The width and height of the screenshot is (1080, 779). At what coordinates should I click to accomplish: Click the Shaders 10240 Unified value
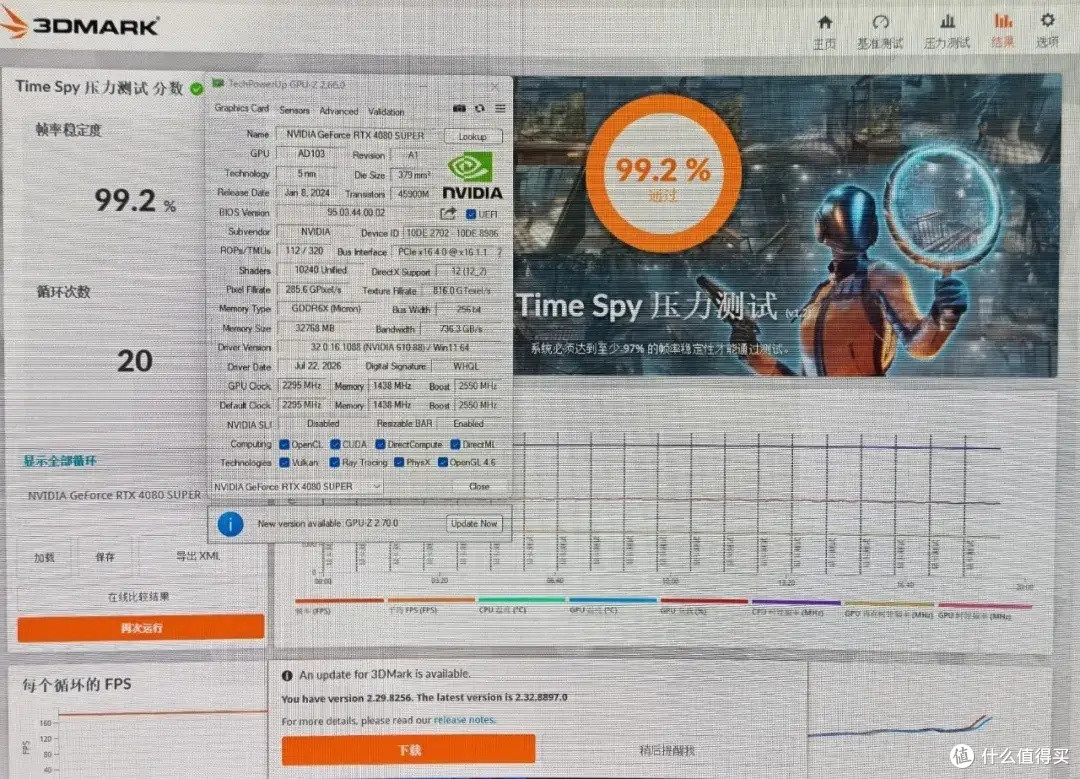(x=321, y=270)
